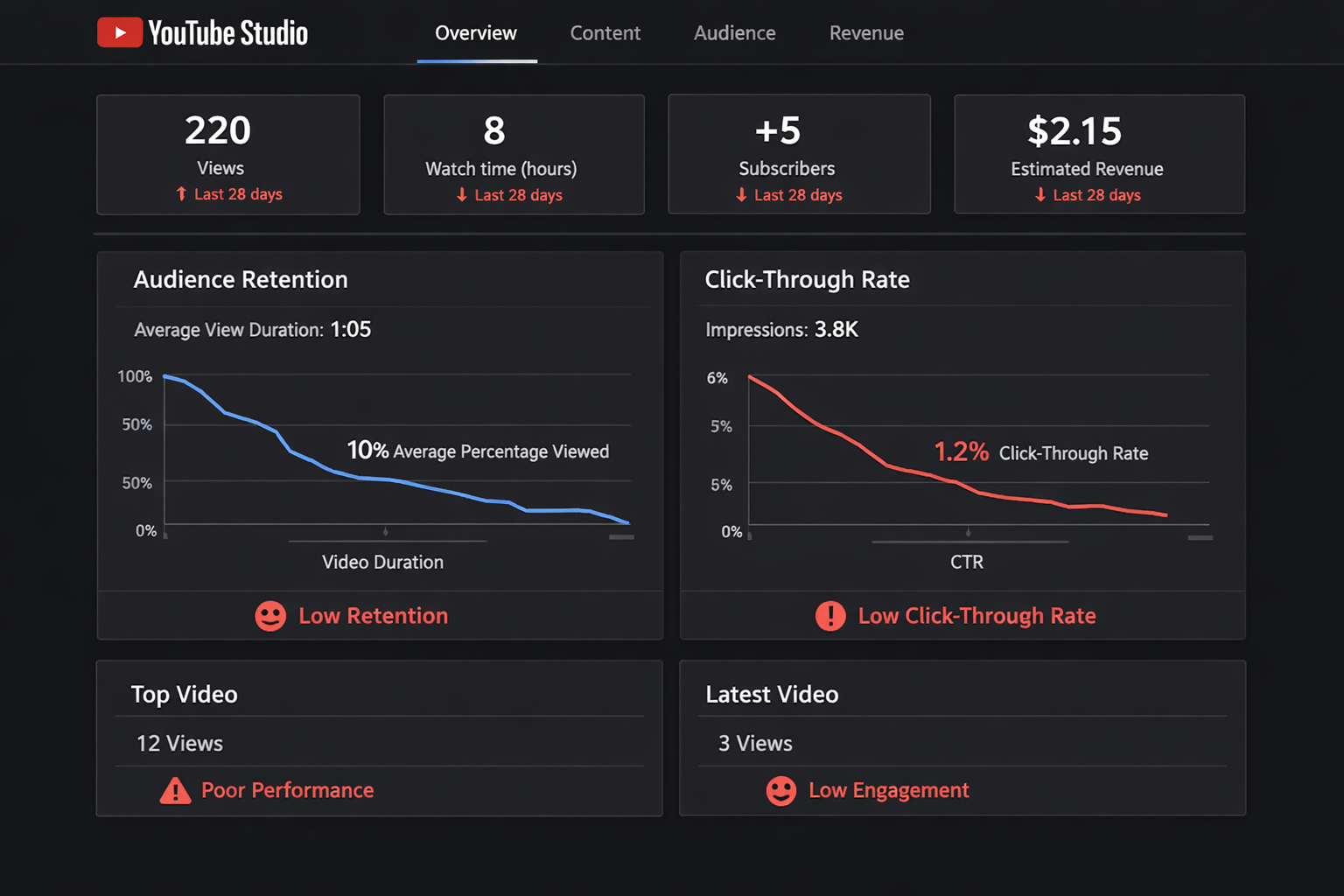Click the CTR chart midpoint marker
This screenshot has width=1344, height=896.
tap(968, 532)
